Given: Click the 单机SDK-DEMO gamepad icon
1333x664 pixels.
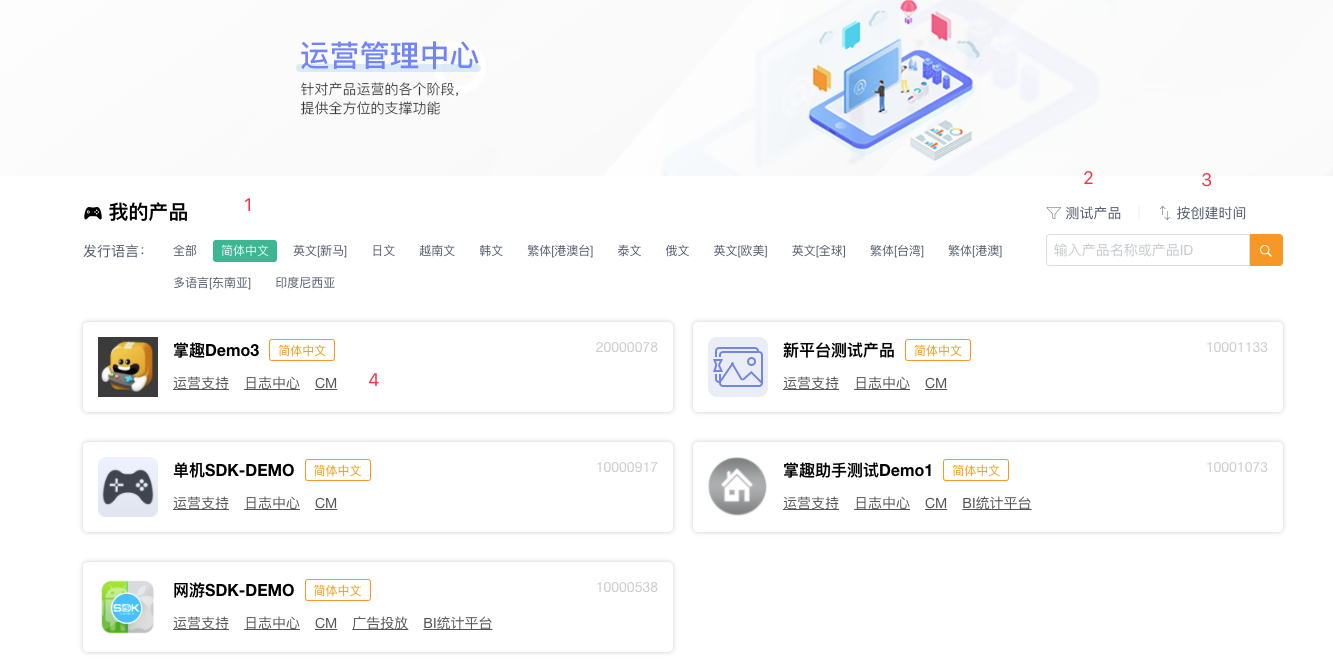Looking at the screenshot, I should (x=128, y=487).
